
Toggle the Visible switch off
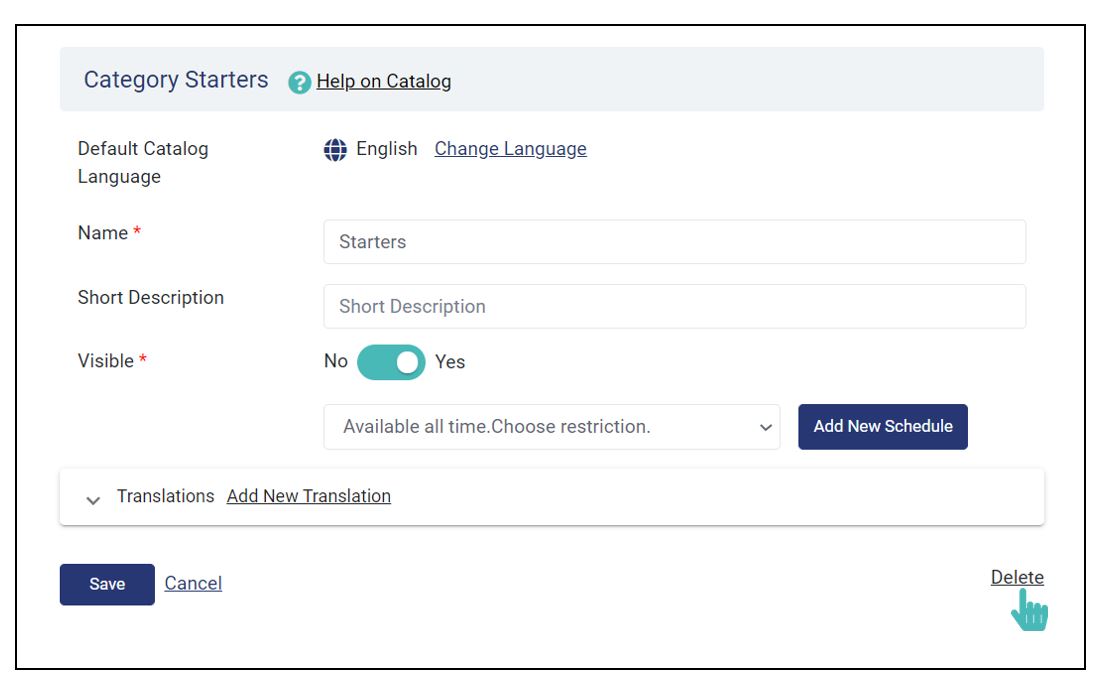[x=391, y=362]
